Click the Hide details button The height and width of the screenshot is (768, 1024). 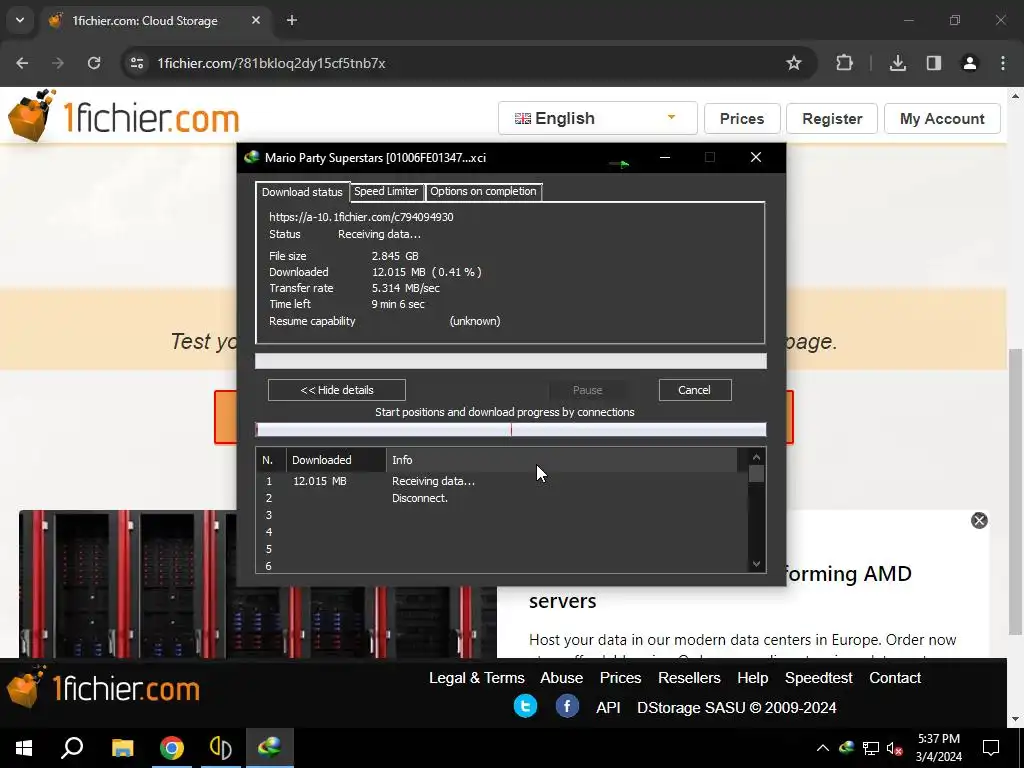pyautogui.click(x=337, y=390)
